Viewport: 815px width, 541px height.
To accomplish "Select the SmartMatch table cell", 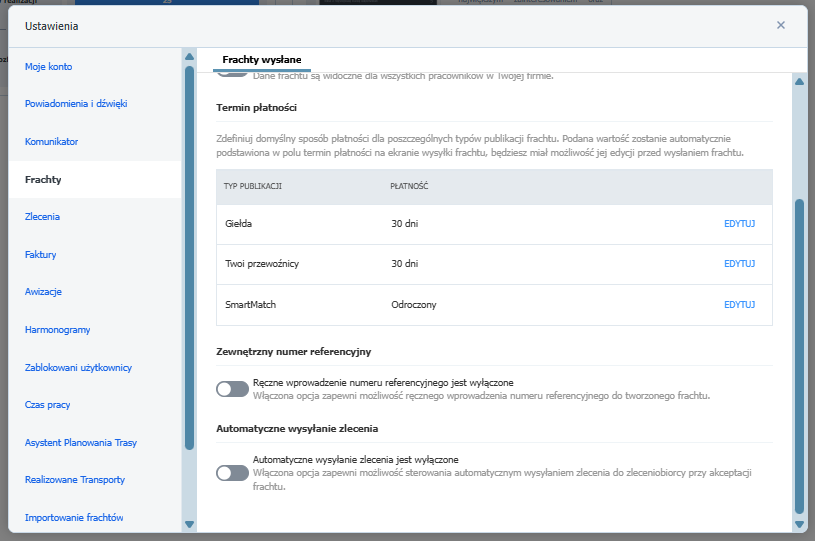I will pos(251,305).
